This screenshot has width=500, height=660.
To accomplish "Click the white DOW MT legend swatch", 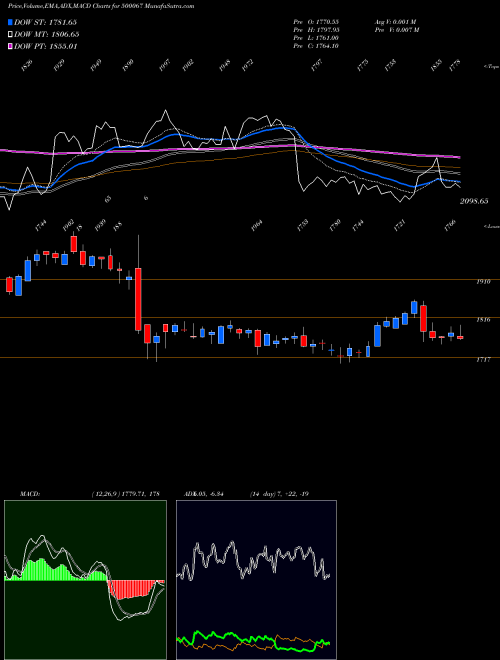I will (10, 34).
